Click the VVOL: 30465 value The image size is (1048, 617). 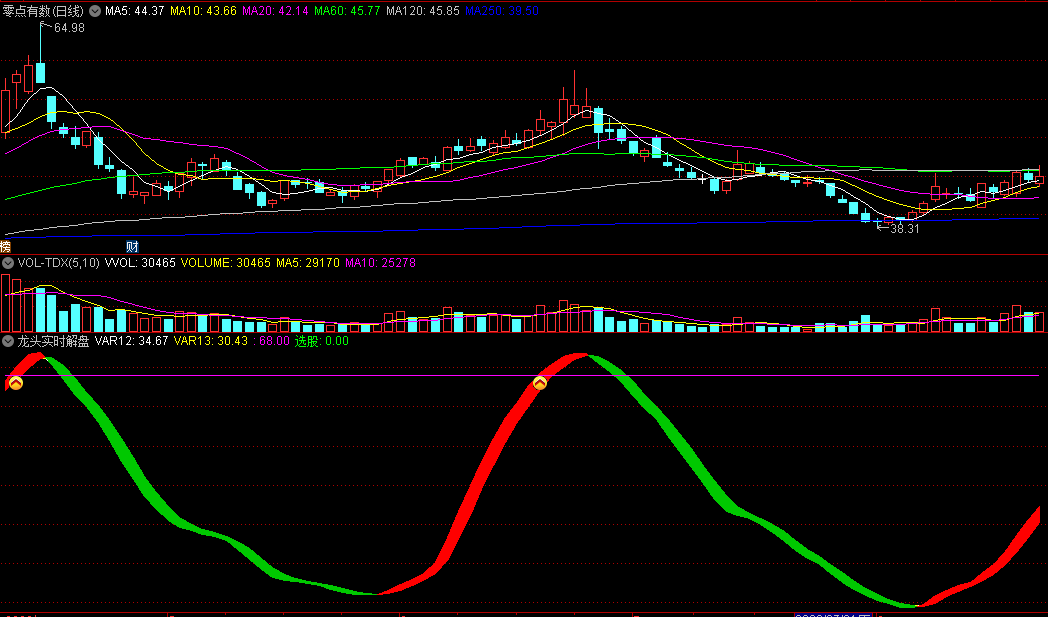pos(140,263)
